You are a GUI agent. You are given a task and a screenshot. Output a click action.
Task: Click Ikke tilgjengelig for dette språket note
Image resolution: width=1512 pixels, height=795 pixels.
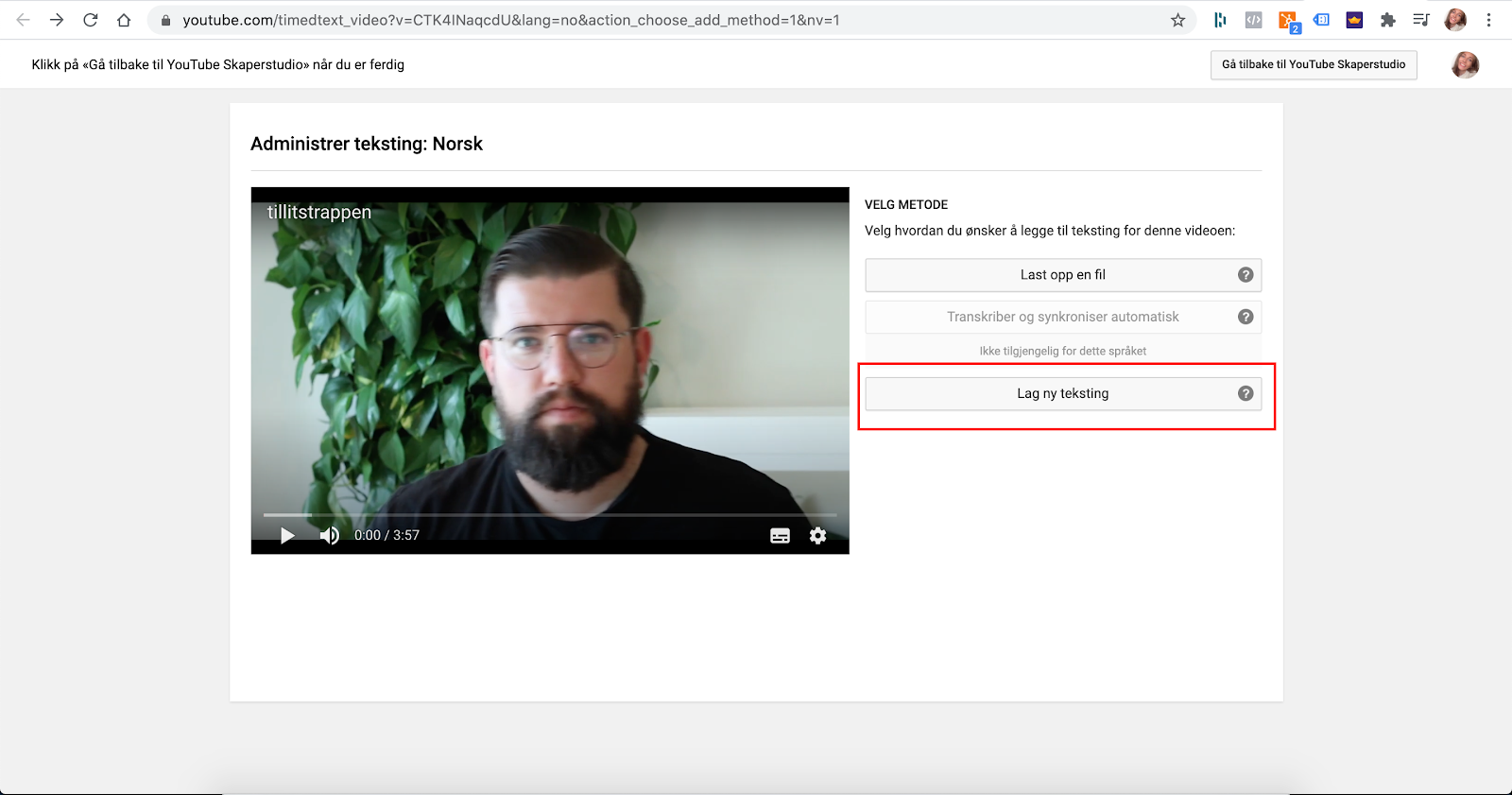[1063, 351]
